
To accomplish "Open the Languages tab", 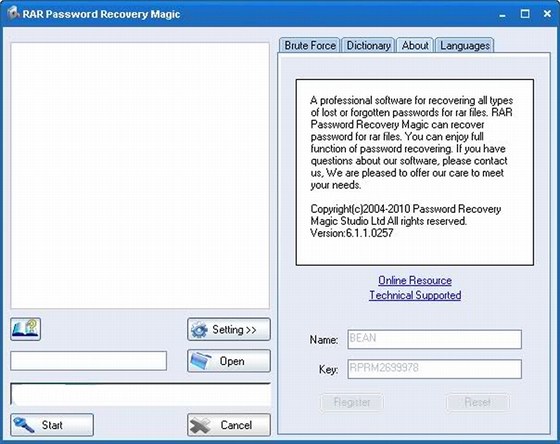I will tap(465, 45).
